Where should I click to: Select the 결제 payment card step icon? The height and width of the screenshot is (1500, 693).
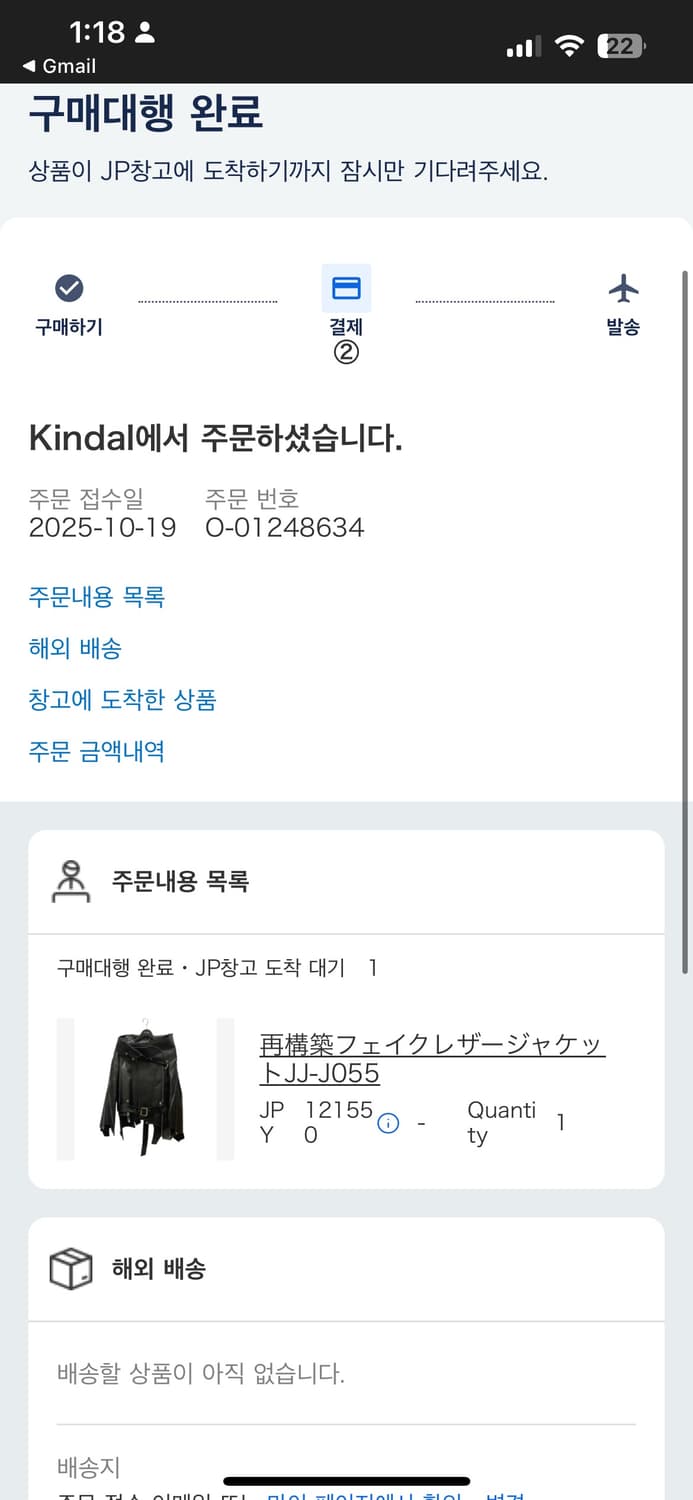tap(346, 287)
